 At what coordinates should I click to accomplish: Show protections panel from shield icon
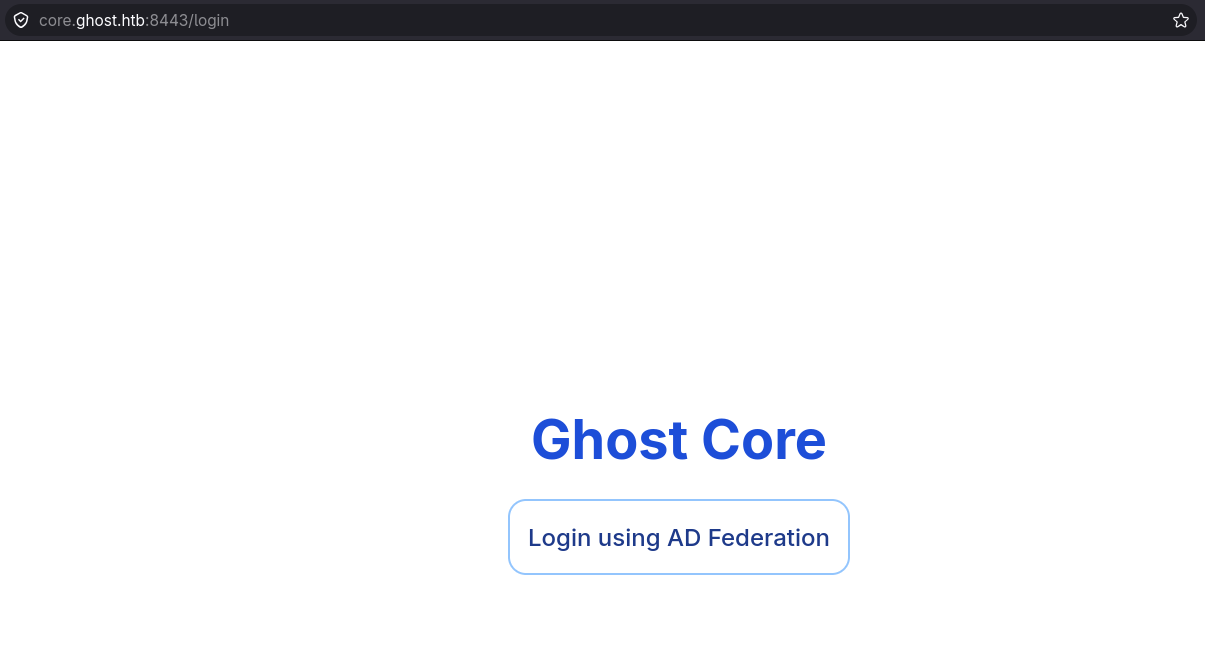click(x=21, y=20)
